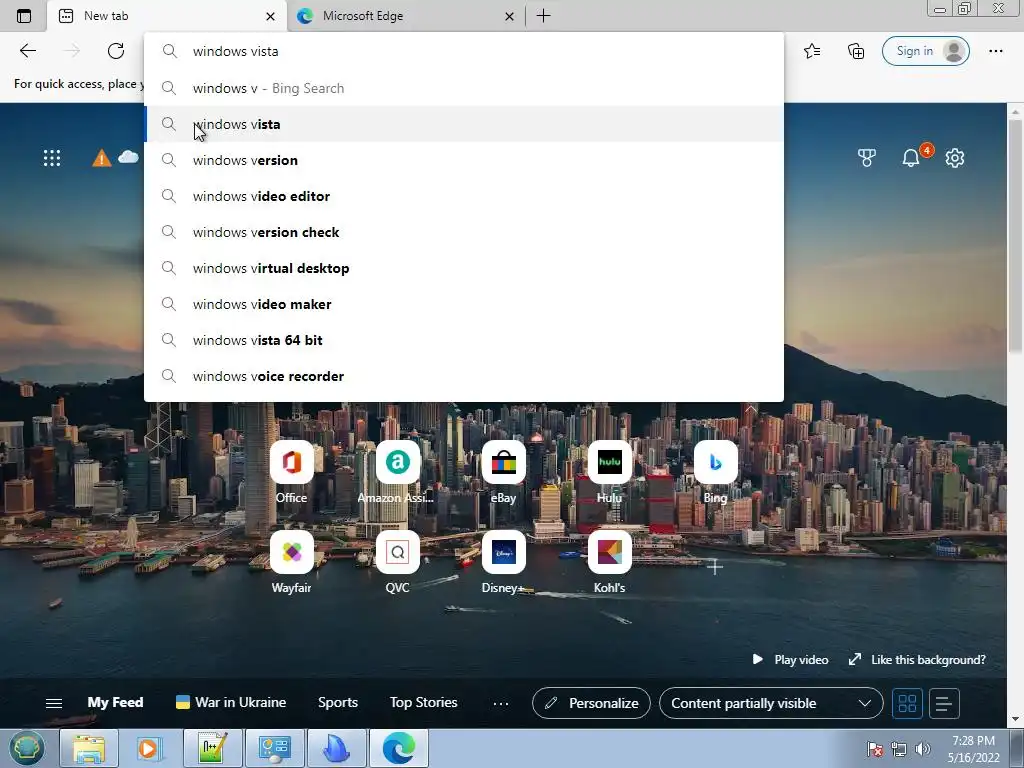The width and height of the screenshot is (1024, 768).
Task: Click the volume speaker tray icon
Action: 923,749
